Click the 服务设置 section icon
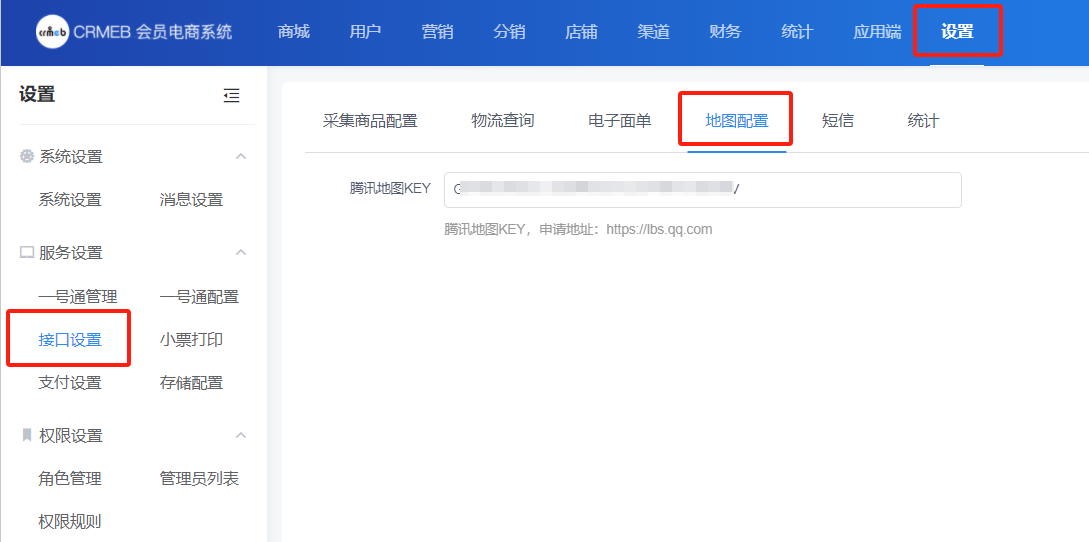This screenshot has height=542, width=1089. coord(27,253)
